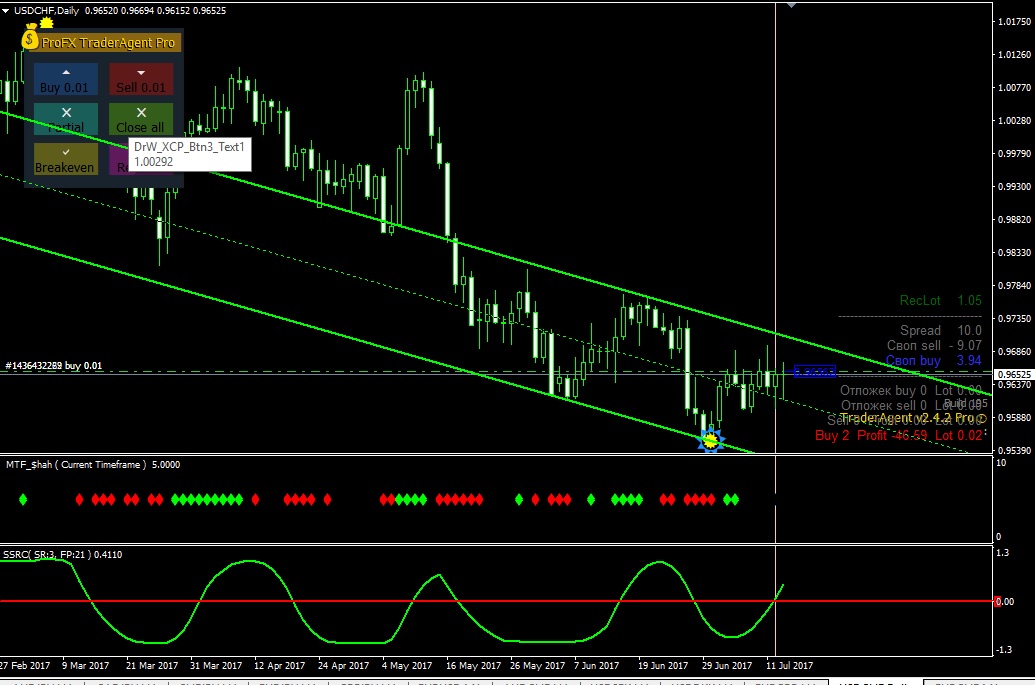Click the 0.00 level tag on SSRC scale
Screen dimensions: 1035x685
[x=1005, y=601]
